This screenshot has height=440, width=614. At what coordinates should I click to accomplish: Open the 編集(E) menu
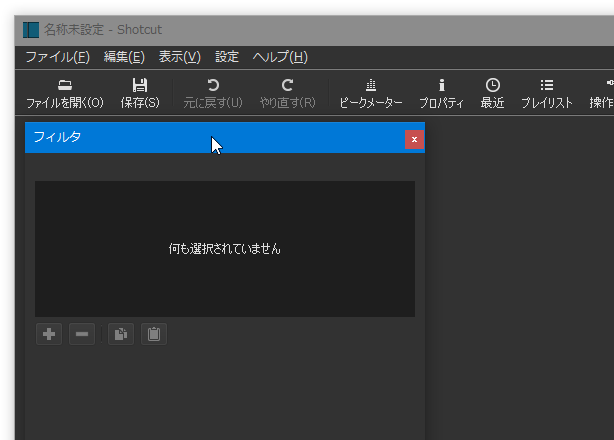(x=124, y=57)
